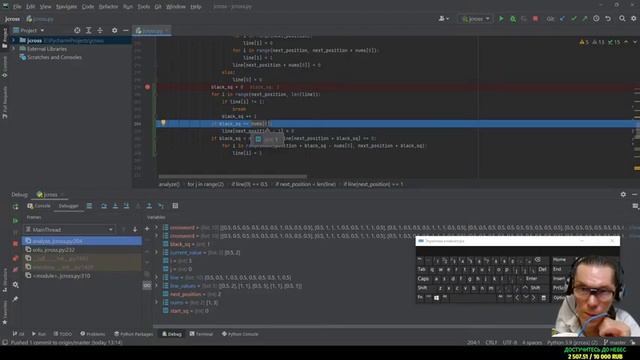This screenshot has height=360, width=640.
Task: Select the next_position variable row
Action: pyautogui.click(x=192, y=294)
